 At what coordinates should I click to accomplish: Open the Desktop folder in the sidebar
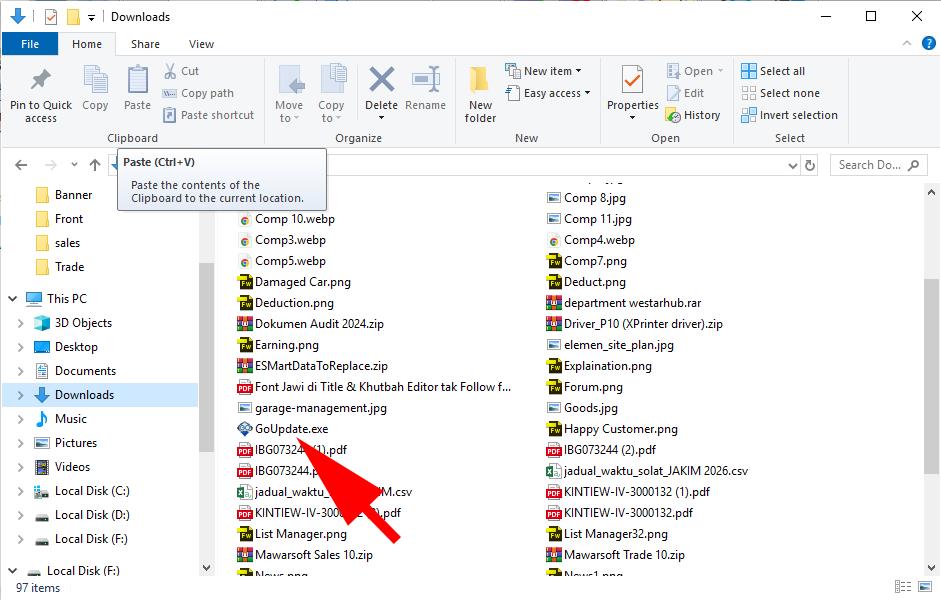coord(76,347)
